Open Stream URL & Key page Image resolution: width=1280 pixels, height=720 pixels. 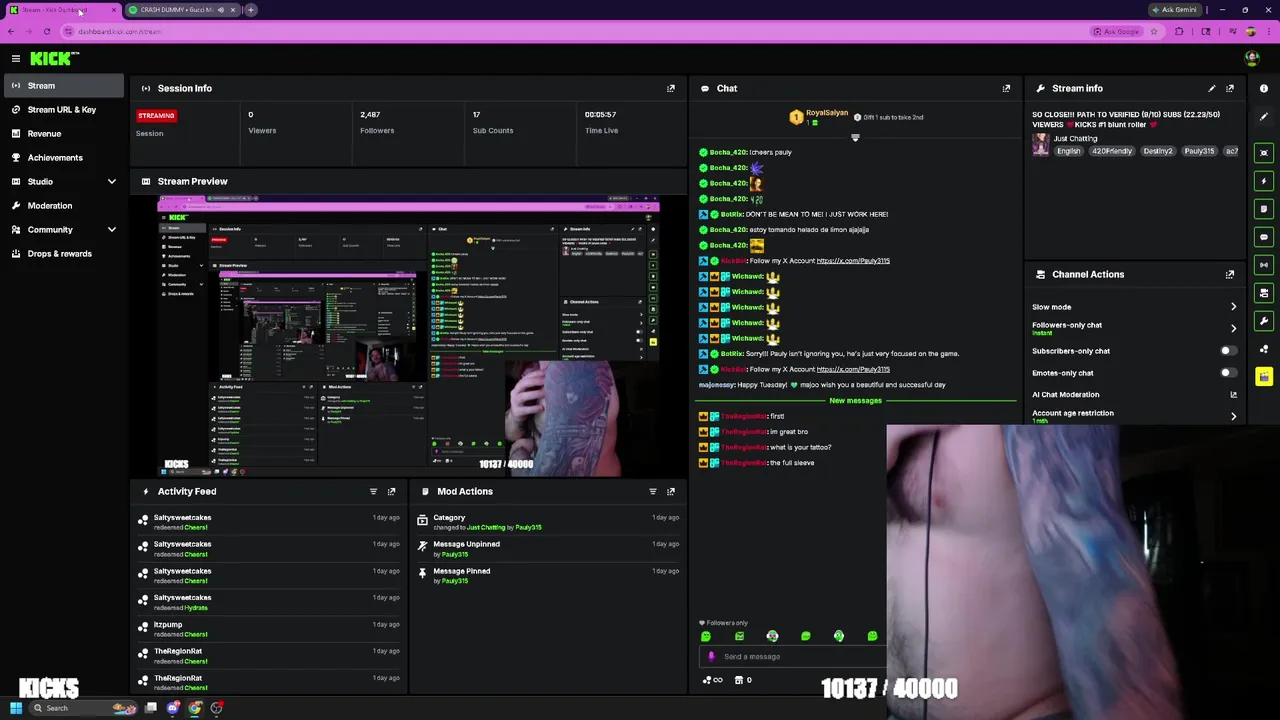tap(62, 110)
